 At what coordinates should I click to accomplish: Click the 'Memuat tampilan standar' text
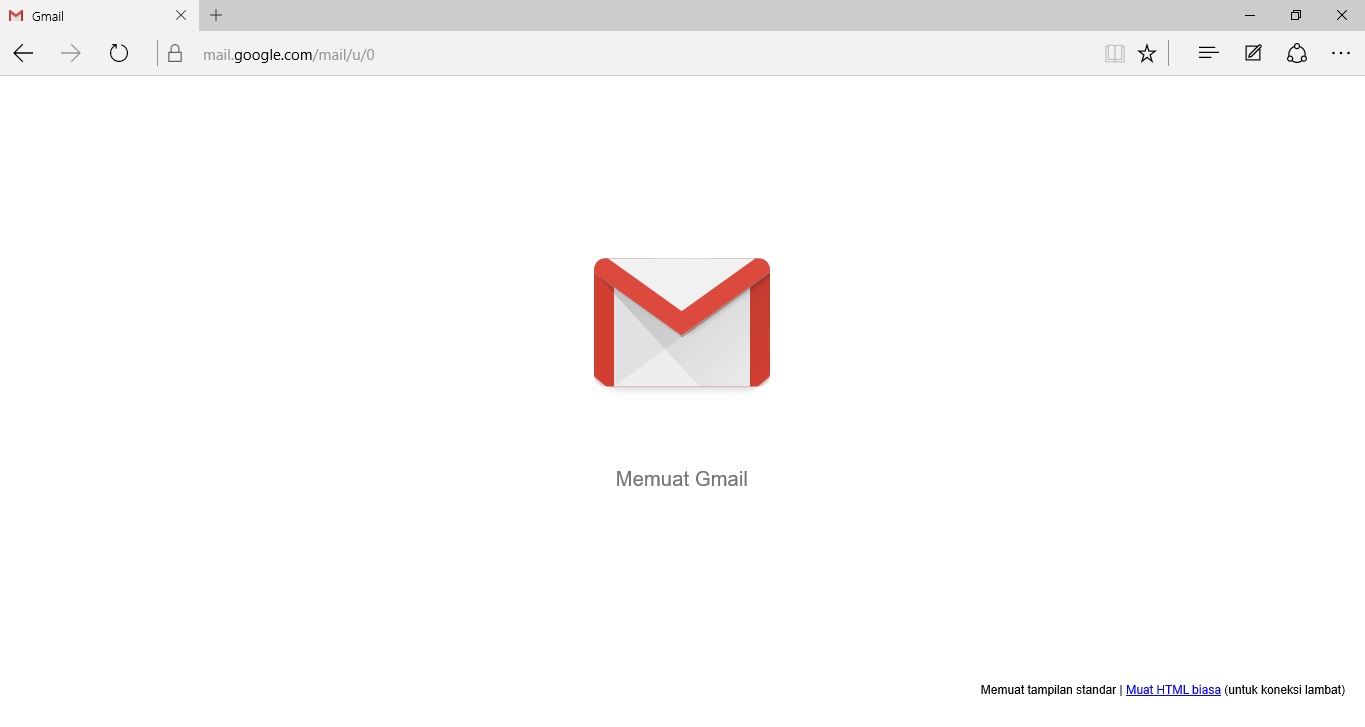pos(1048,690)
